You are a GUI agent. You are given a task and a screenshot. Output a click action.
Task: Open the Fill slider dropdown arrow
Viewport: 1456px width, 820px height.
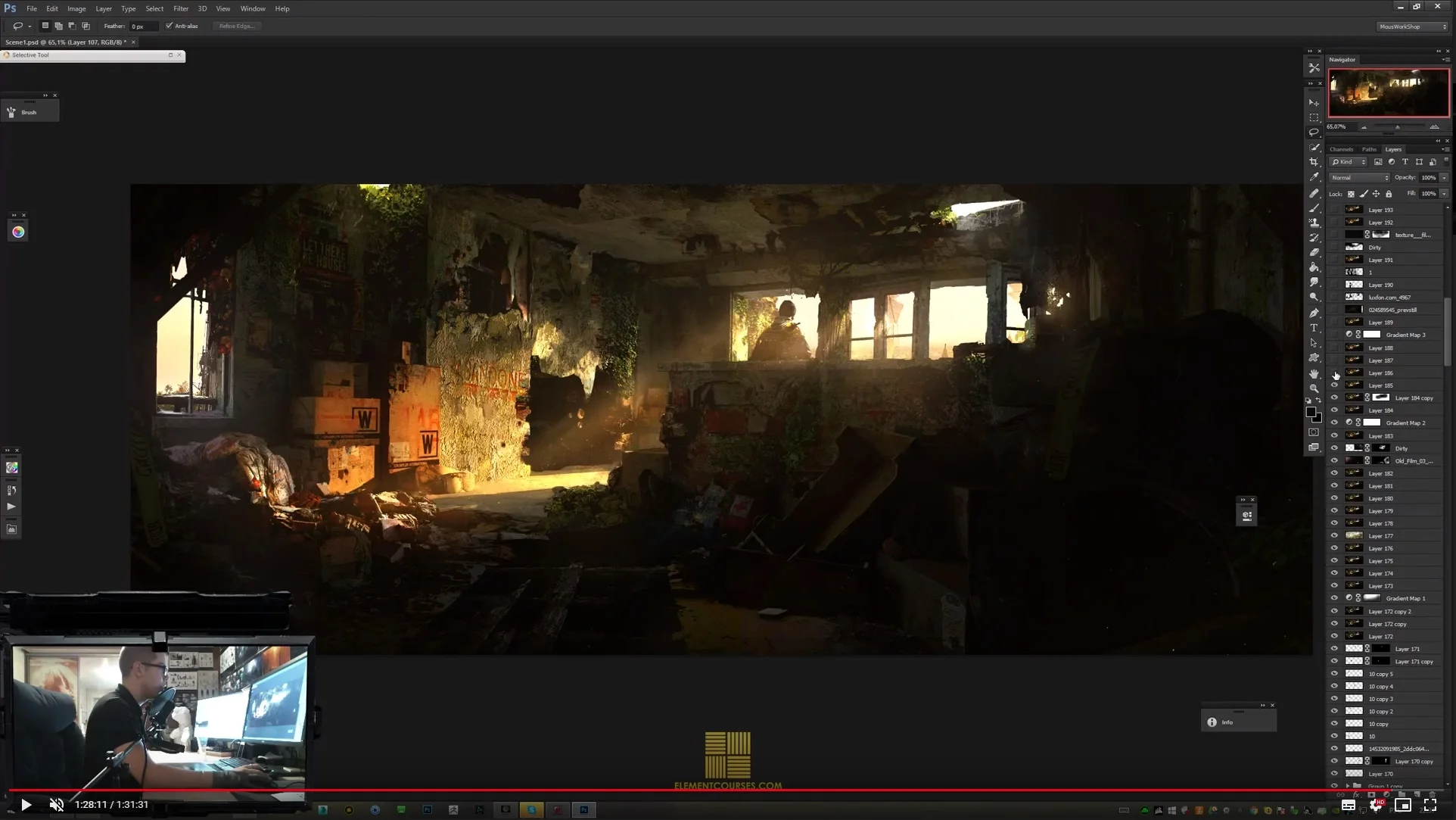point(1444,194)
